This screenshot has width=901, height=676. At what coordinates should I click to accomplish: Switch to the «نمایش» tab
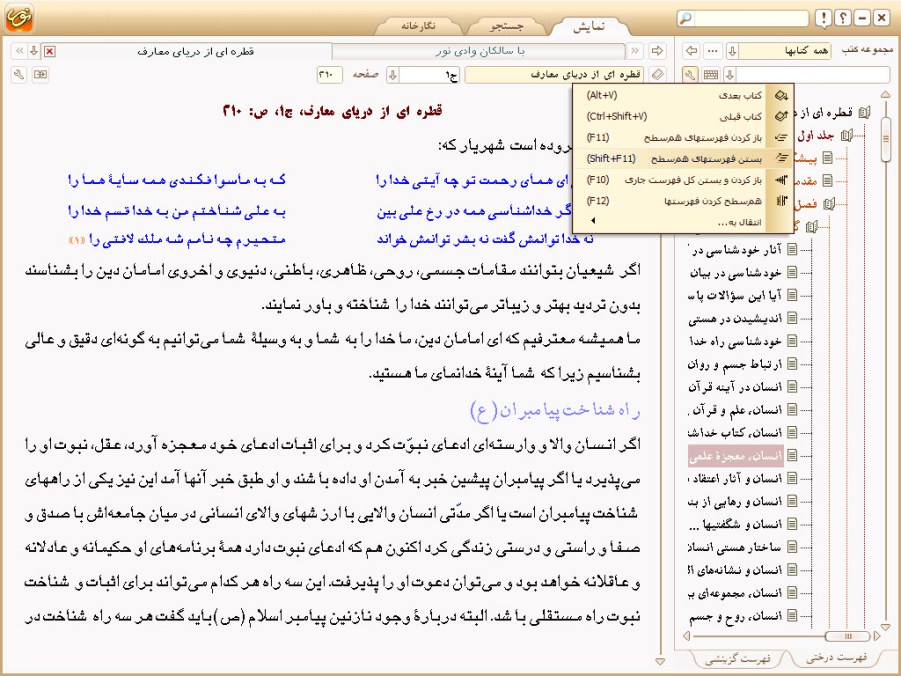click(589, 26)
